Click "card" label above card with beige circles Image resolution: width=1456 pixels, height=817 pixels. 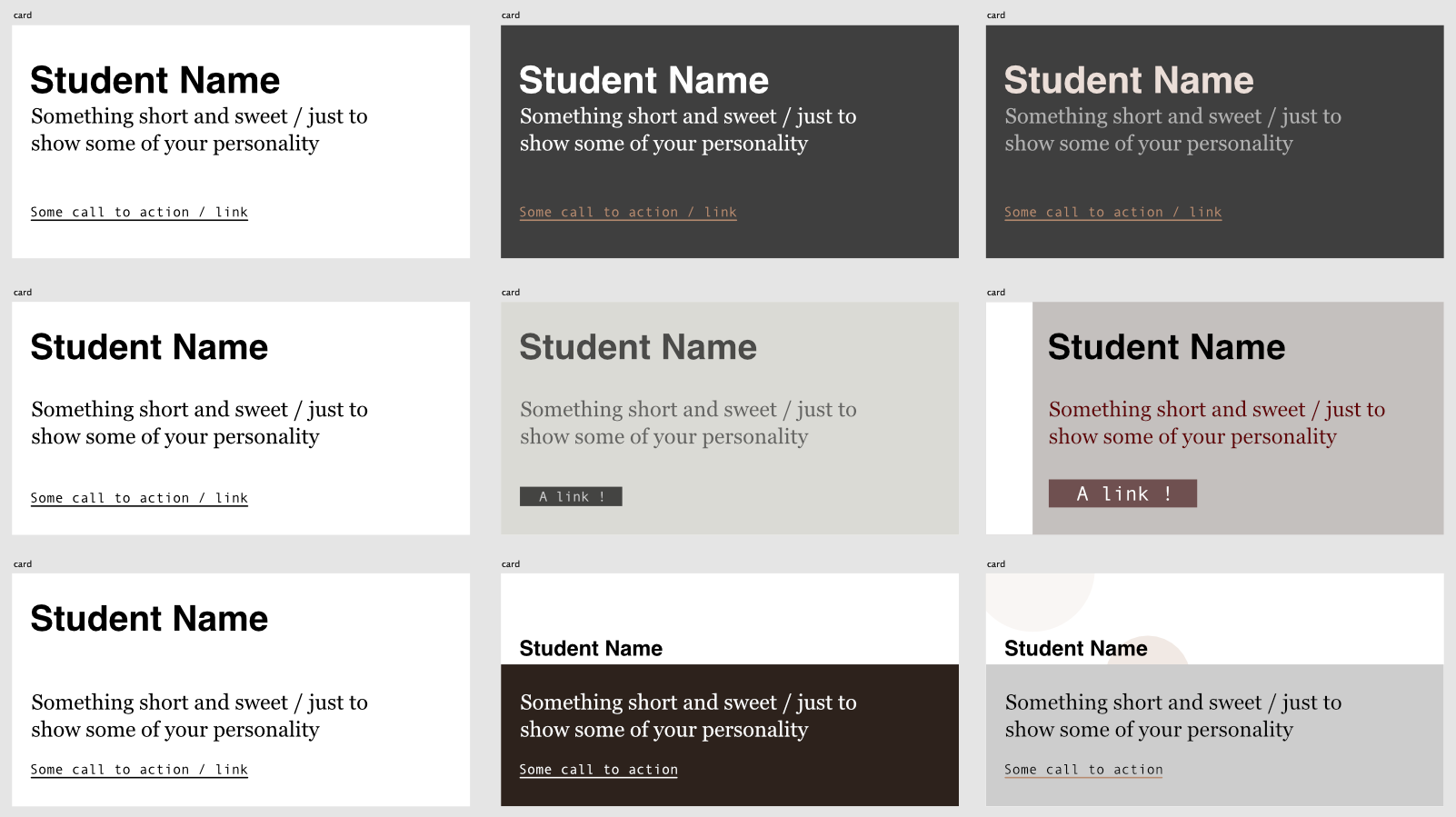point(996,564)
